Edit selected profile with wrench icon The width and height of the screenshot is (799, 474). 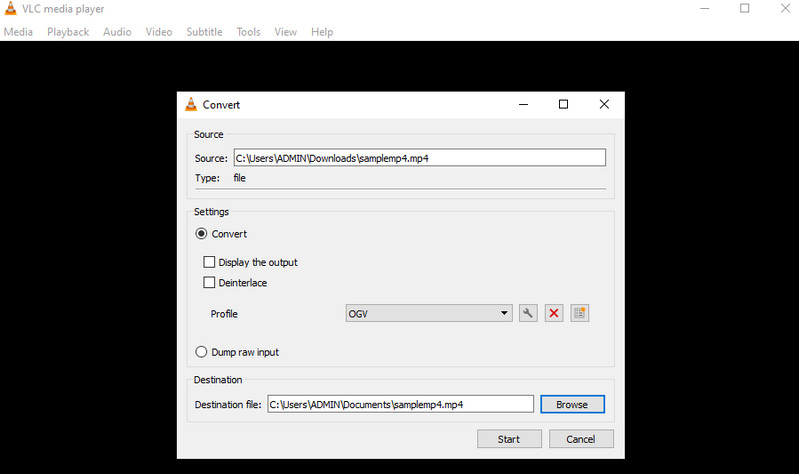tap(528, 313)
